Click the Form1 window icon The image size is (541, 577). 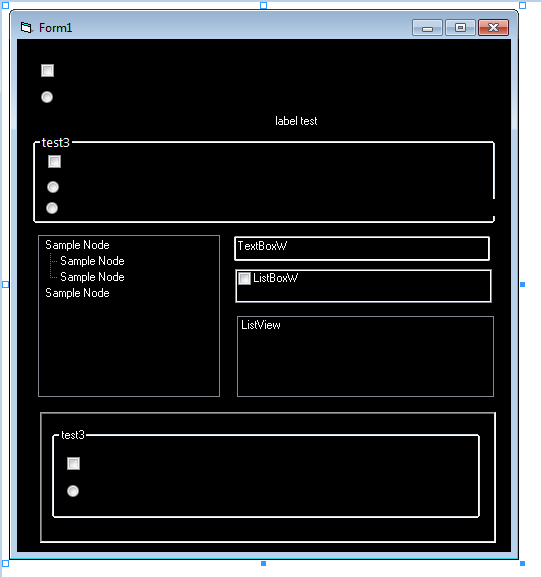pyautogui.click(x=26, y=28)
